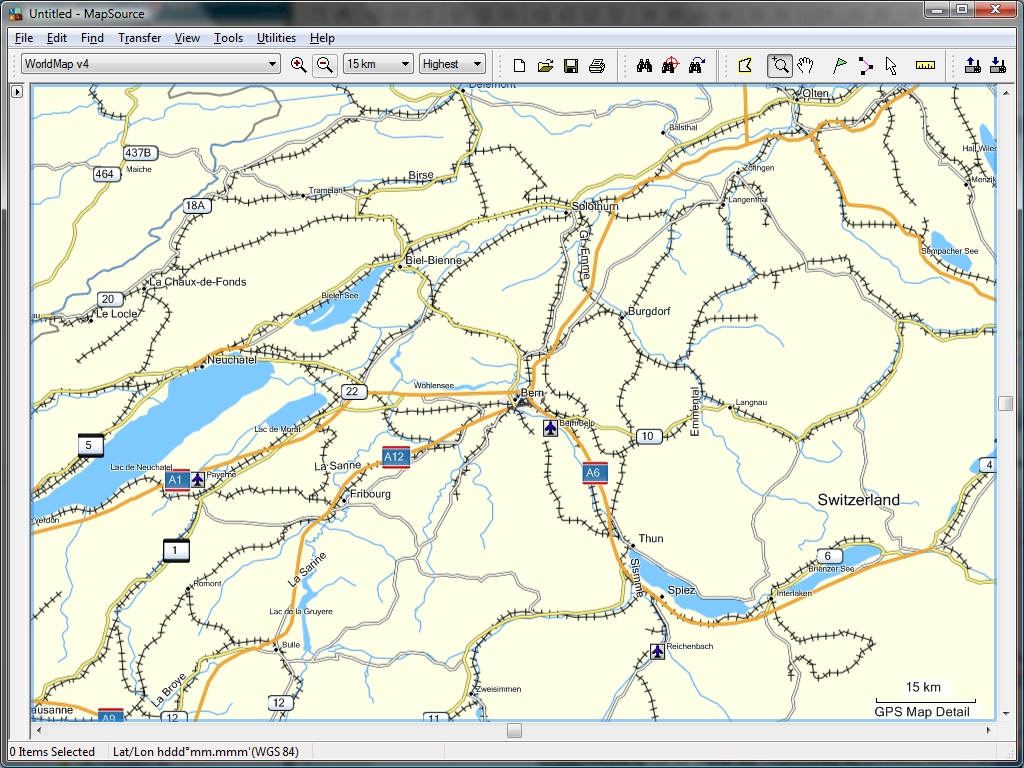Click the third binoculars find icon
Screen dimensions: 1024x768
(x=697, y=65)
